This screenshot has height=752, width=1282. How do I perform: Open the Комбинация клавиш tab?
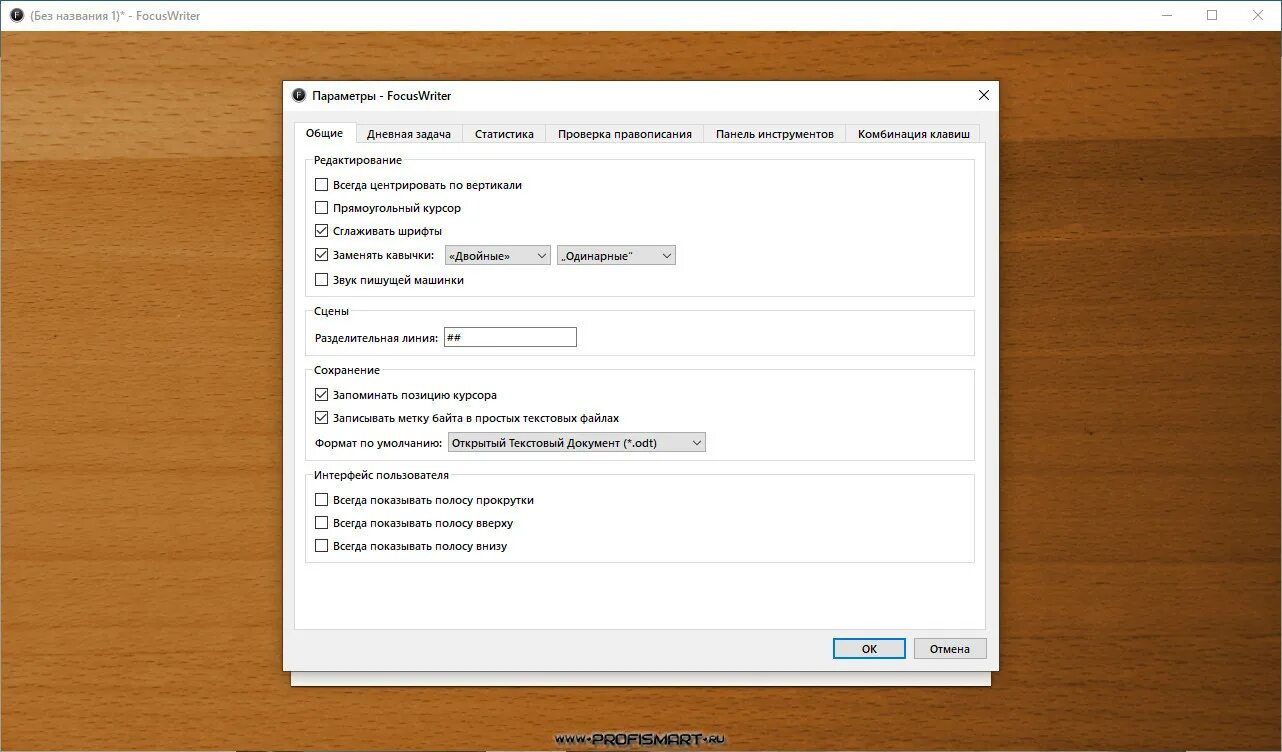913,134
